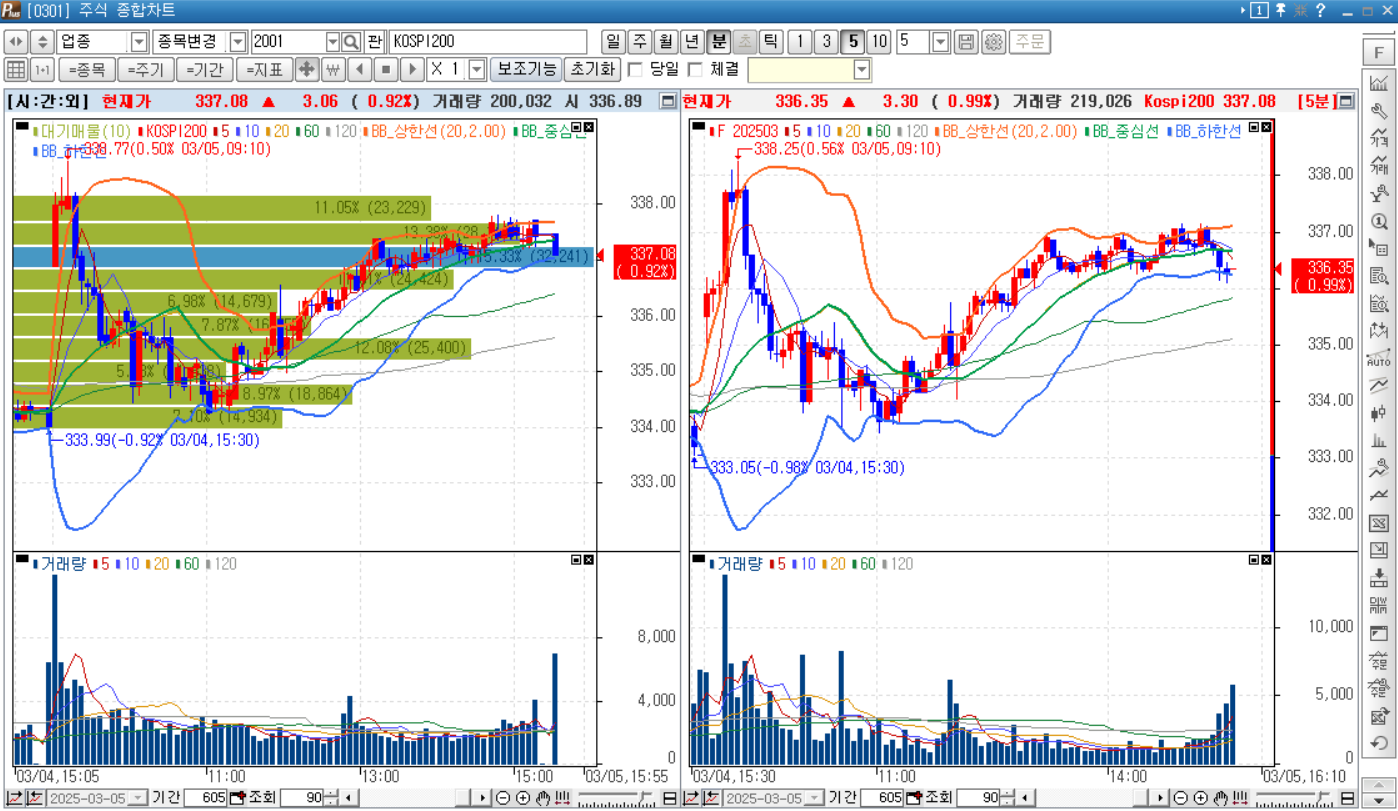
Task: Click the left-right arrows navigation icon
Action: [x=16, y=42]
